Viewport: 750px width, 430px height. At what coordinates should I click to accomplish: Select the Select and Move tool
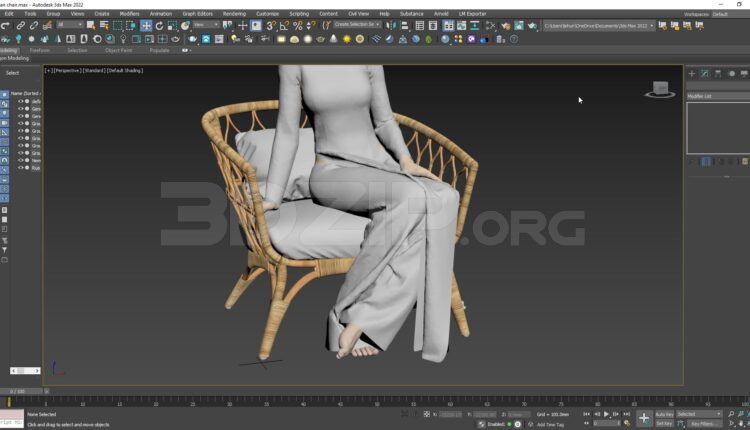pyautogui.click(x=146, y=25)
